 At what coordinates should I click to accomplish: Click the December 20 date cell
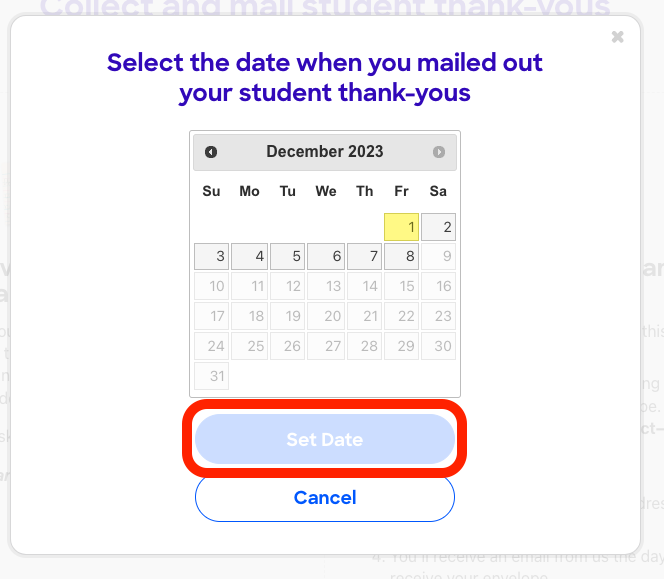coord(326,317)
